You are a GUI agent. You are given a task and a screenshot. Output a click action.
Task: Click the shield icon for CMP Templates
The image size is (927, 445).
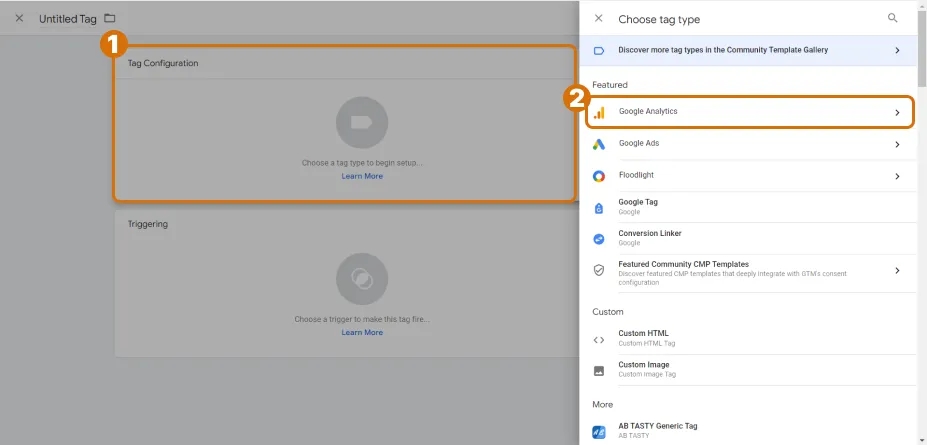(599, 270)
